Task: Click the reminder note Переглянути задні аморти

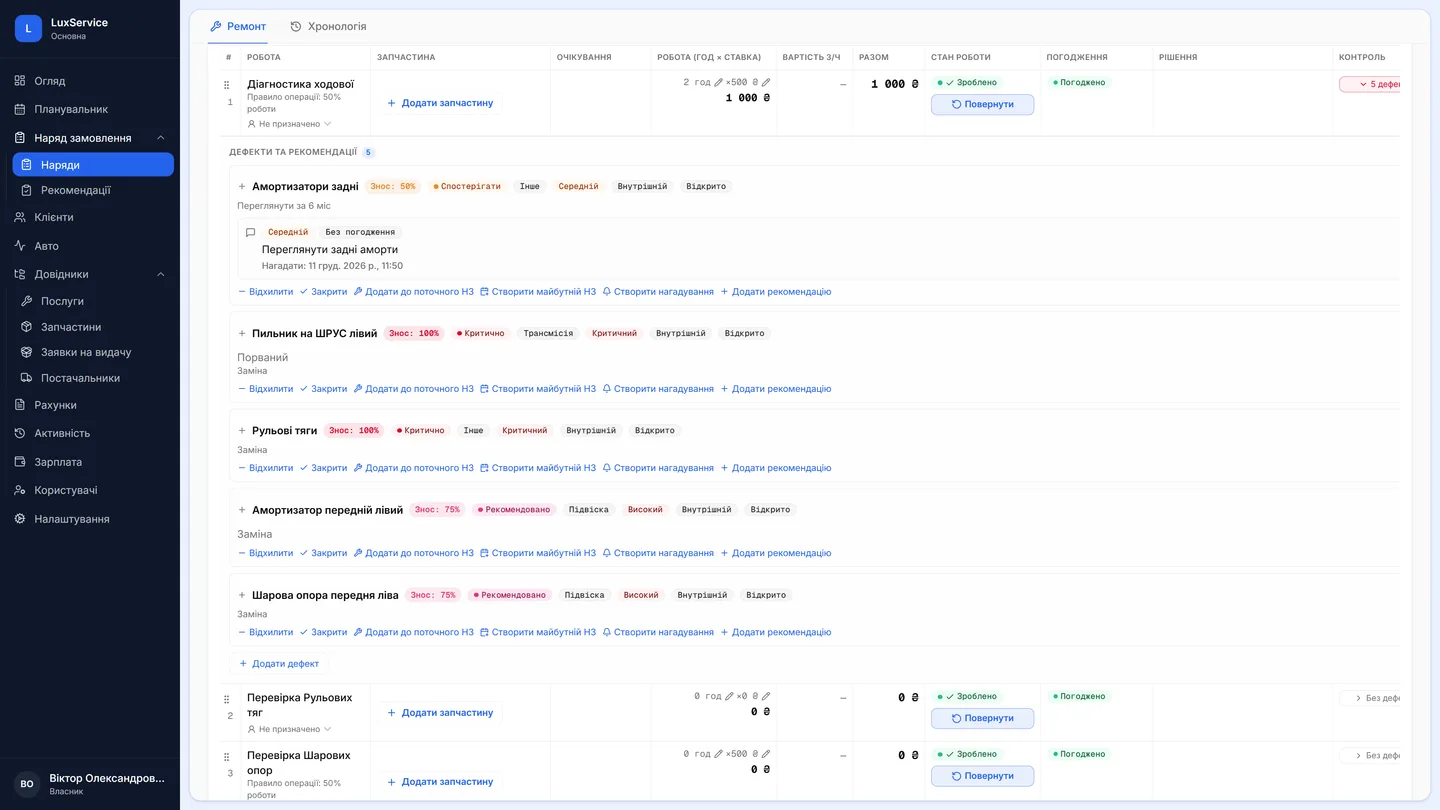Action: point(330,249)
